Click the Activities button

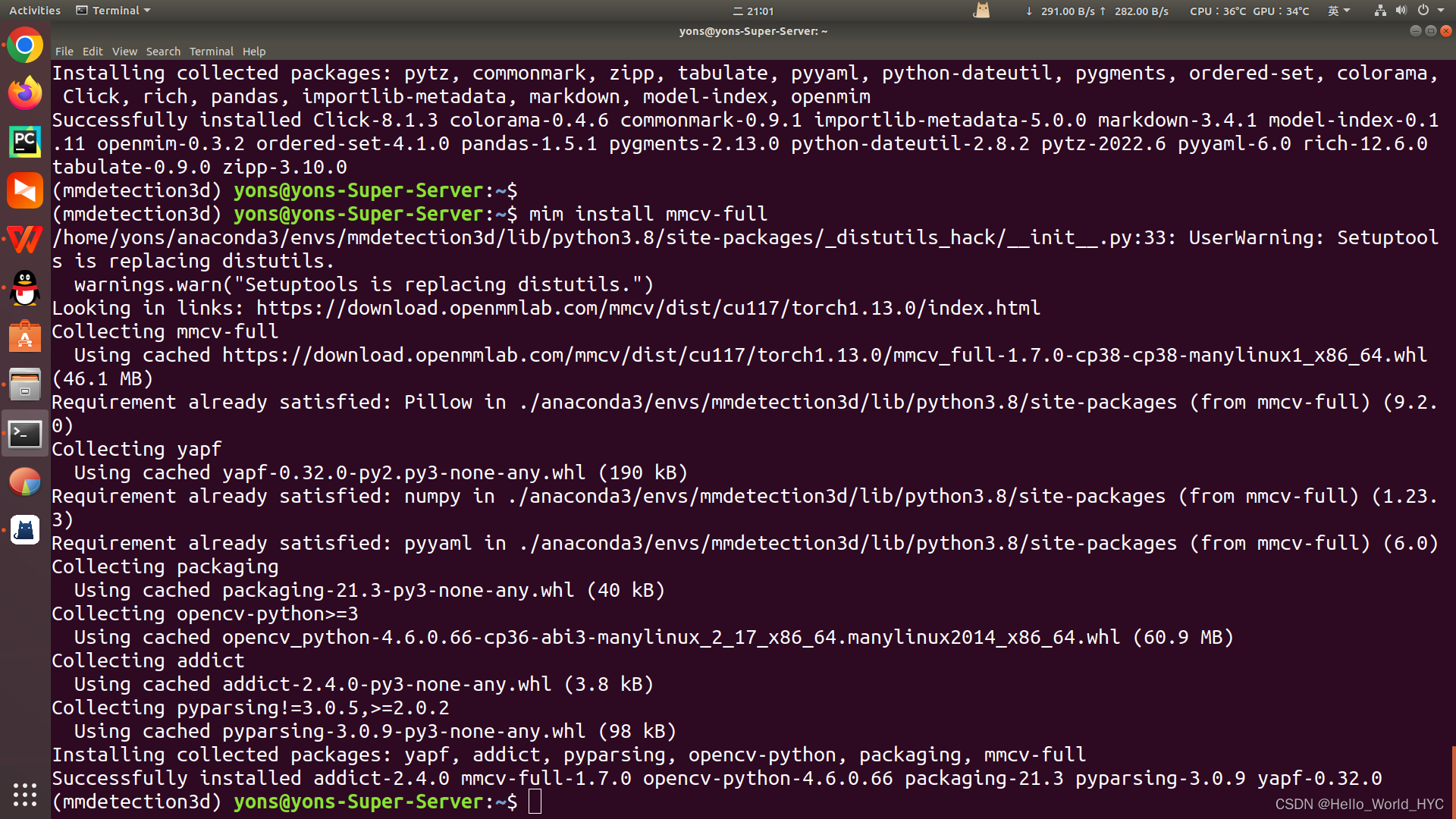point(35,11)
